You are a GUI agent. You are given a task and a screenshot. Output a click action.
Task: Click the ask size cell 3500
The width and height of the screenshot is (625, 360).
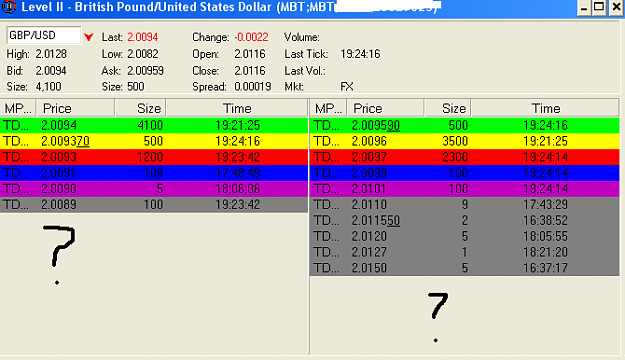click(x=455, y=141)
